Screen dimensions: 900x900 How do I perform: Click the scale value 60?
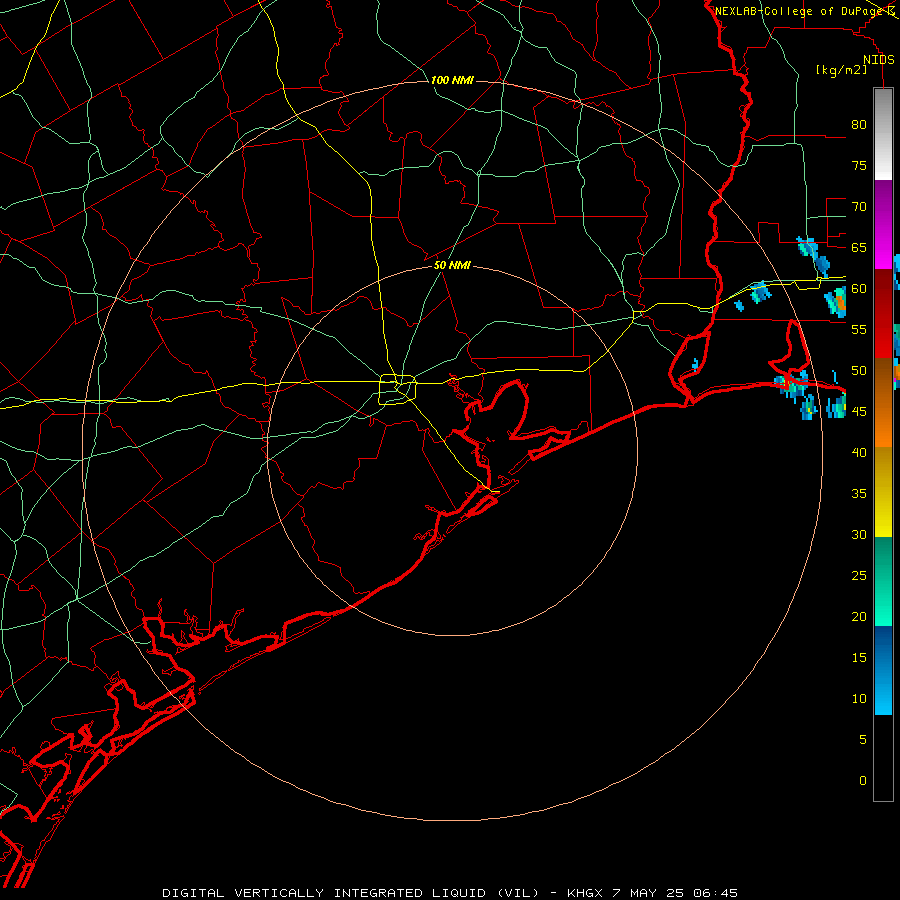(859, 288)
